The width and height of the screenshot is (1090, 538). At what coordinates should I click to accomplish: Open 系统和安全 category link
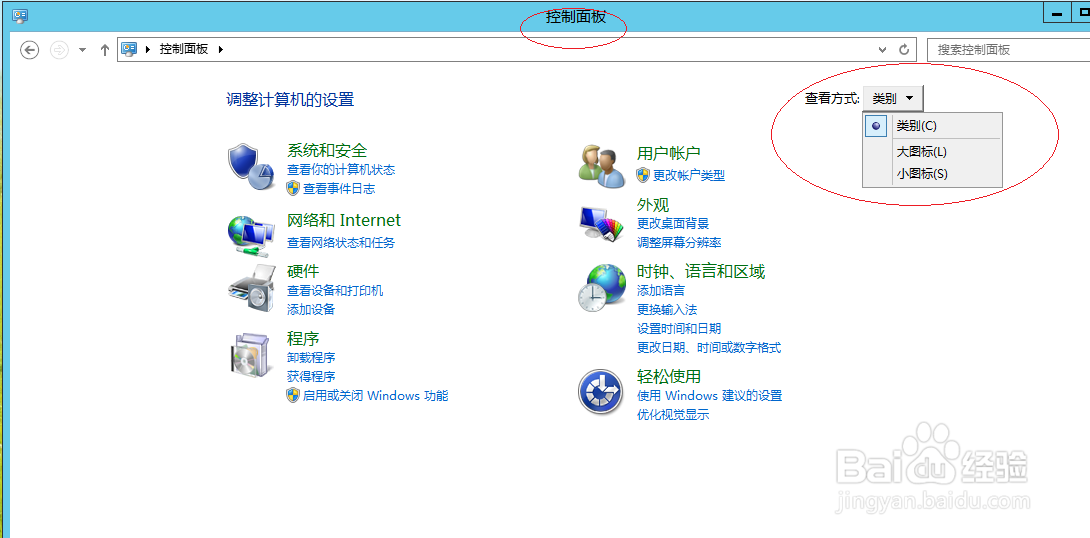click(327, 150)
